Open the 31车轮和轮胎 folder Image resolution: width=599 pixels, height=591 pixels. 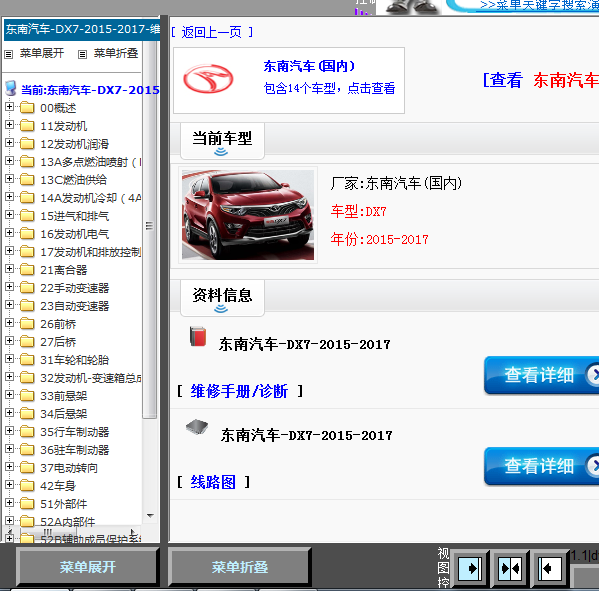point(74,360)
